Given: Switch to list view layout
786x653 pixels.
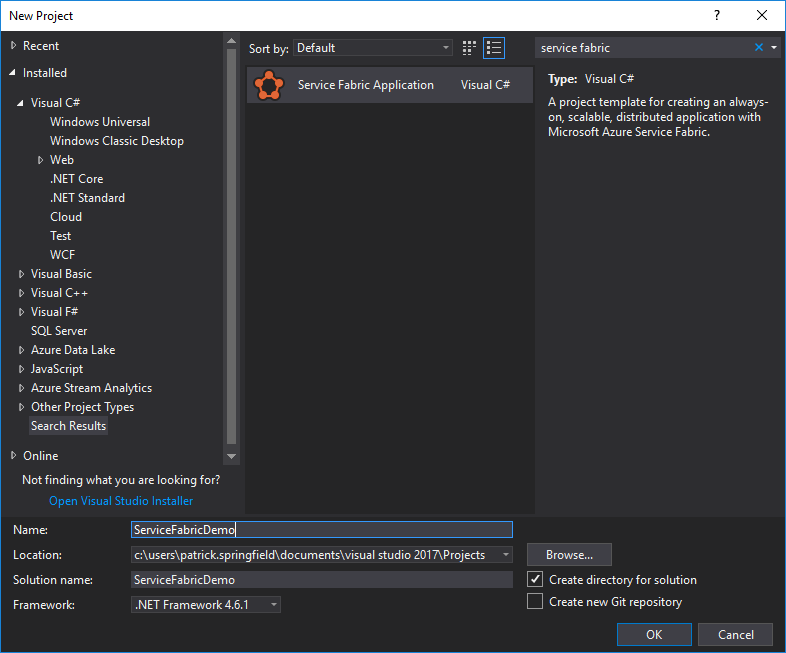Looking at the screenshot, I should point(493,48).
